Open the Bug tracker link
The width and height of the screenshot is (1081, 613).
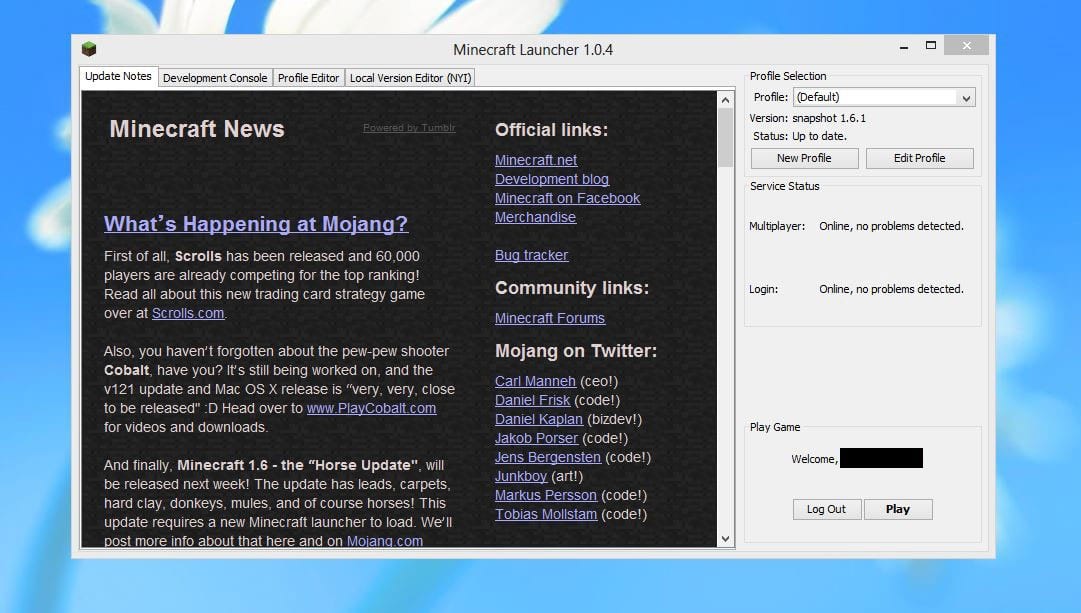pos(531,255)
